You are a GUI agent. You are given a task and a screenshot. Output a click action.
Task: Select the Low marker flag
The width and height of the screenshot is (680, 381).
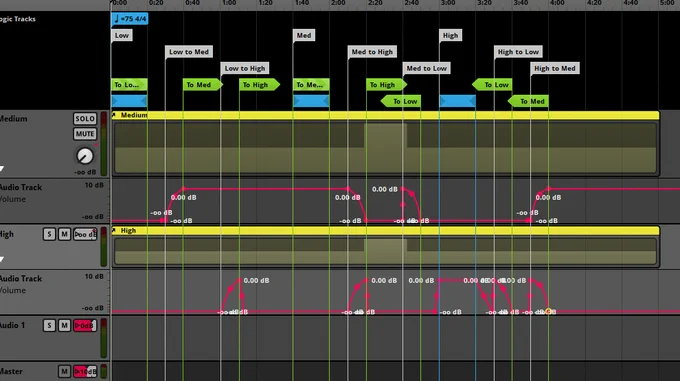tap(122, 36)
